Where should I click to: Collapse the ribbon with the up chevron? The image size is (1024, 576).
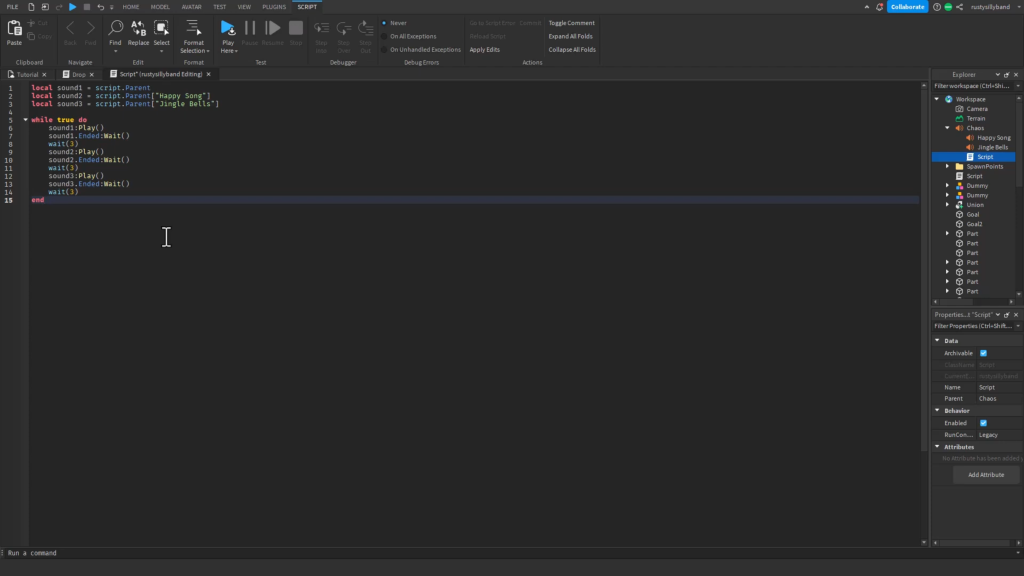[x=867, y=7]
